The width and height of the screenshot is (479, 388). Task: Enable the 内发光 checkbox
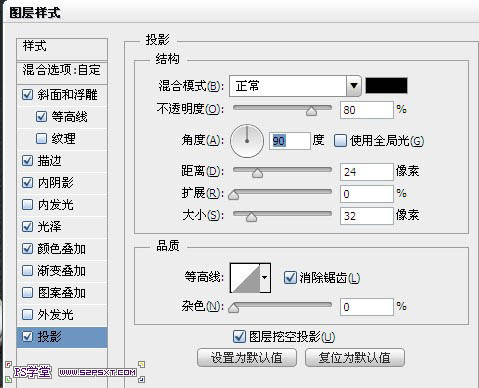pyautogui.click(x=27, y=204)
